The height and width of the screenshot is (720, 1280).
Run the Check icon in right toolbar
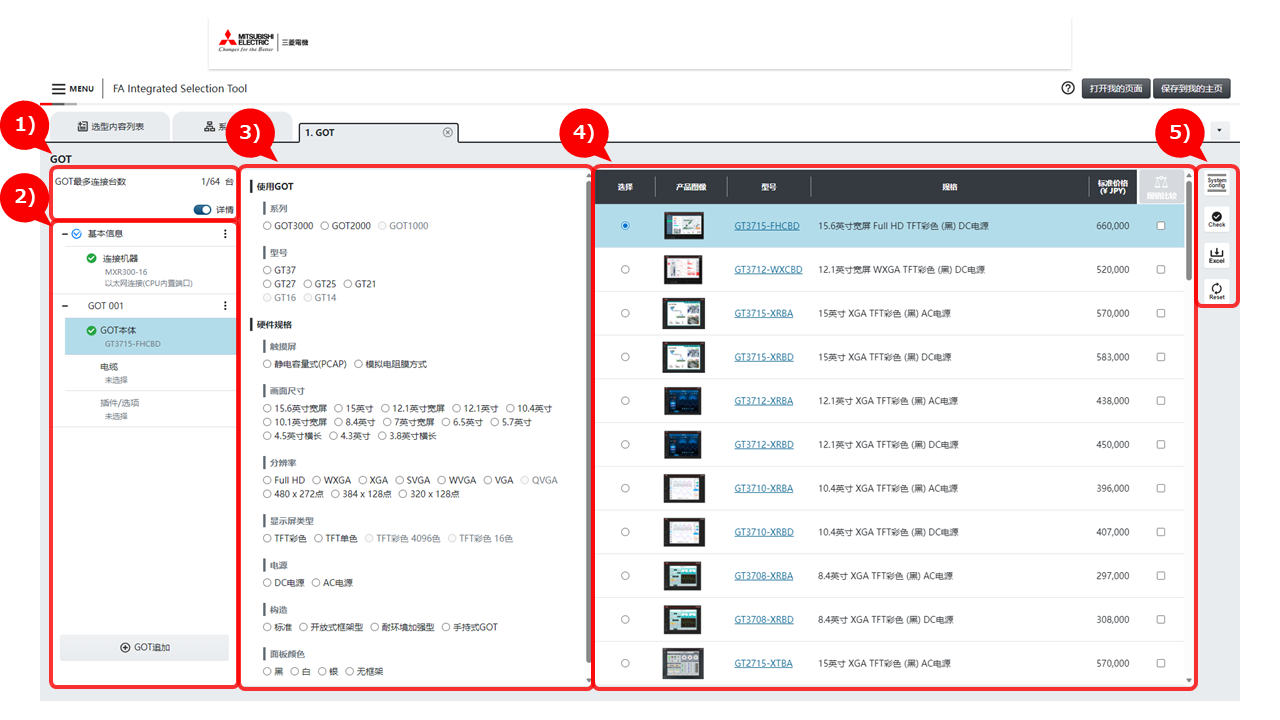[x=1216, y=218]
